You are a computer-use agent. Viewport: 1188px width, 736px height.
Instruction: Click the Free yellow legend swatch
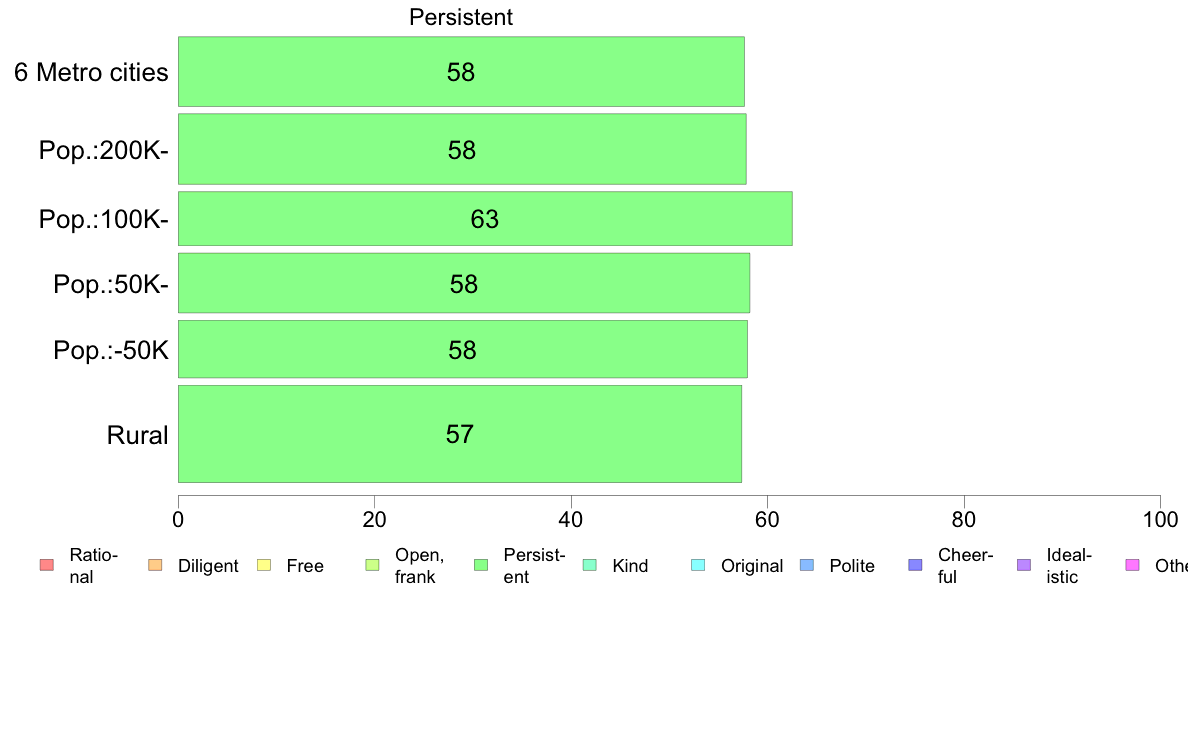(x=264, y=565)
